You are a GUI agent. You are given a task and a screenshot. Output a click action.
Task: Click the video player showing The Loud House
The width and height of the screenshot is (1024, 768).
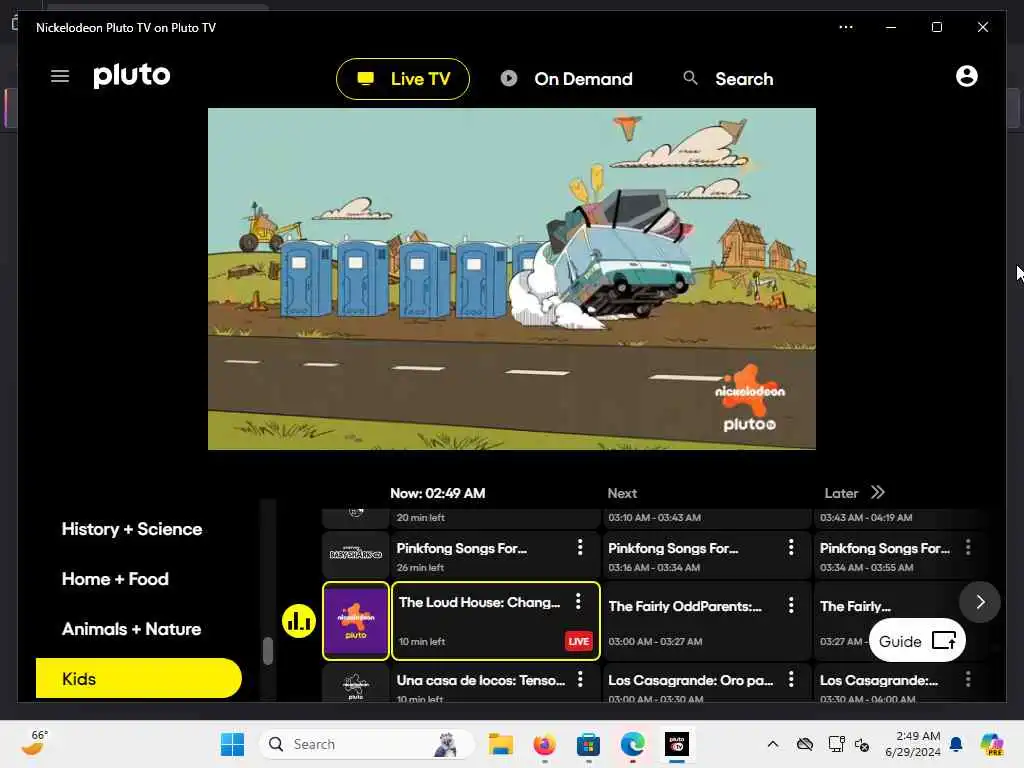pos(511,279)
